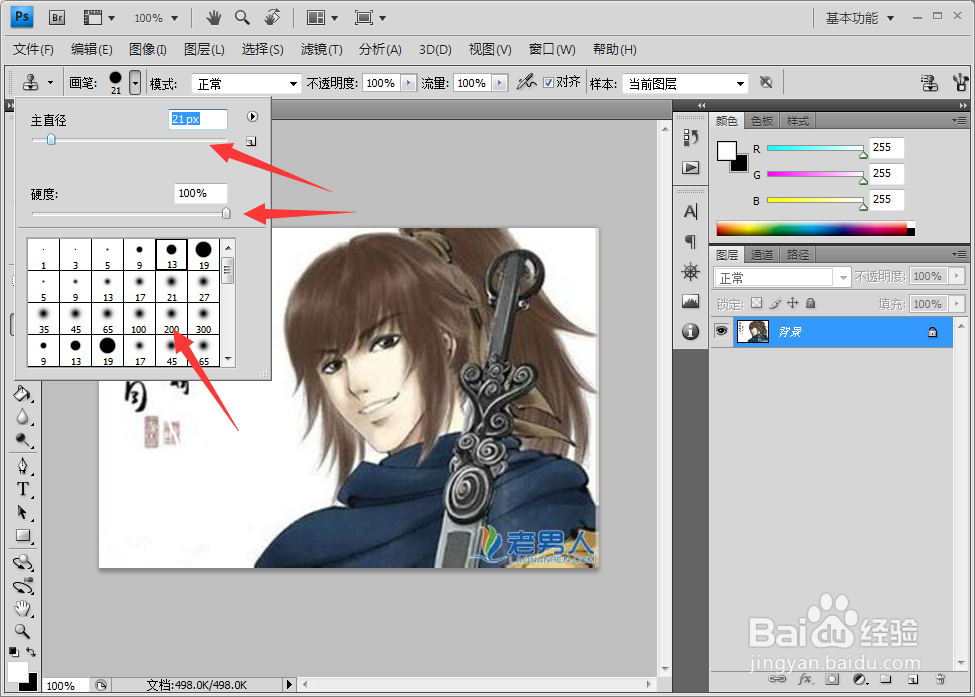Image resolution: width=975 pixels, height=697 pixels.
Task: Select the 3D Rotate tool
Action: (x=23, y=562)
